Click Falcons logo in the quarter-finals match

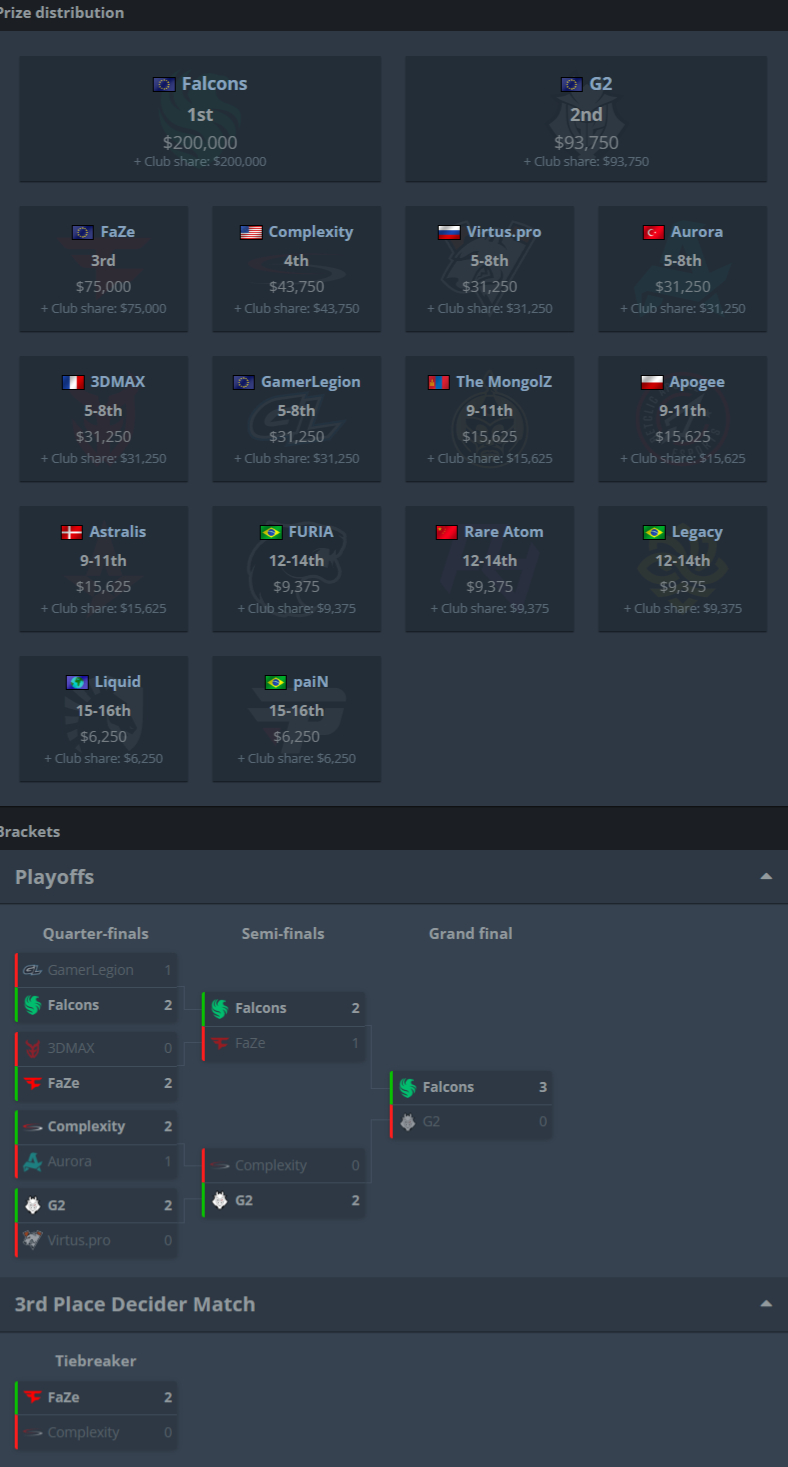click(x=32, y=1005)
